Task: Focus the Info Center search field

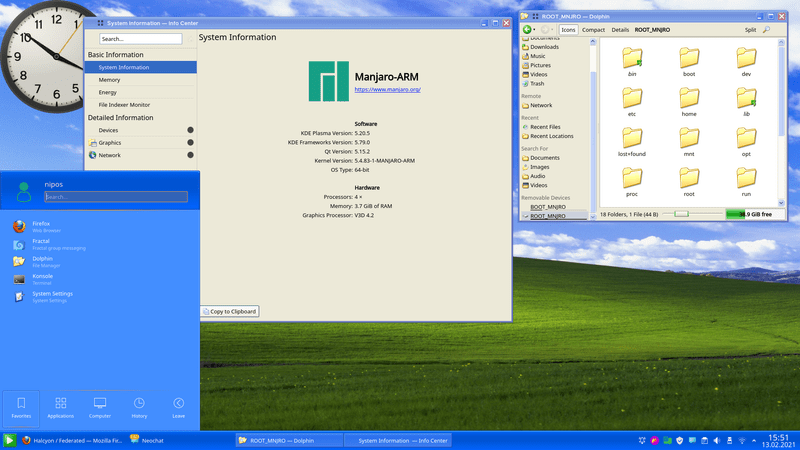Action: click(x=141, y=39)
